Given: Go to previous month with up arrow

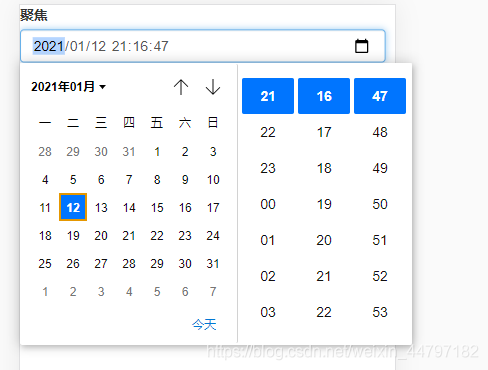Looking at the screenshot, I should coord(181,87).
